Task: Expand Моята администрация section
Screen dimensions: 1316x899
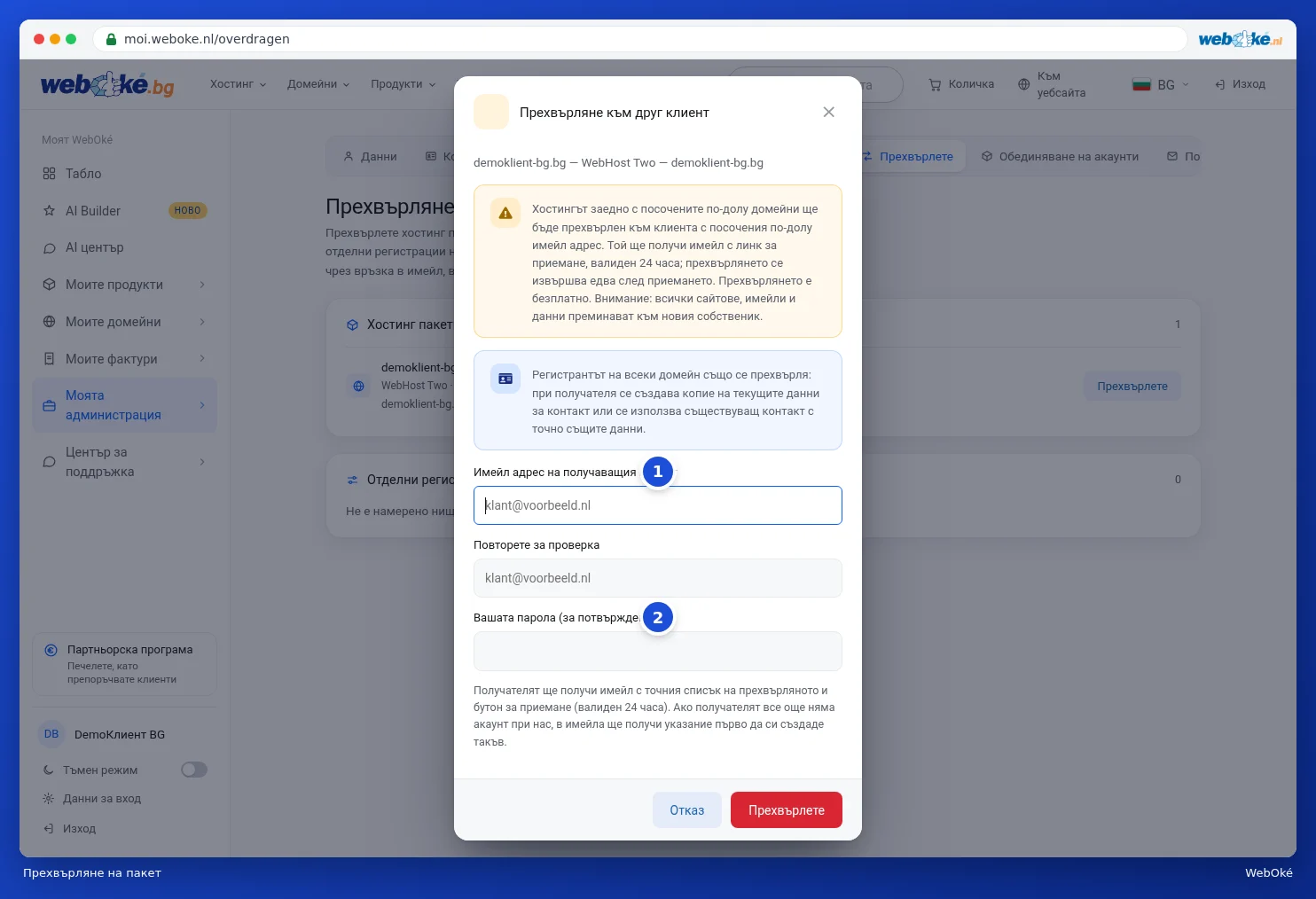Action: pyautogui.click(x=125, y=405)
